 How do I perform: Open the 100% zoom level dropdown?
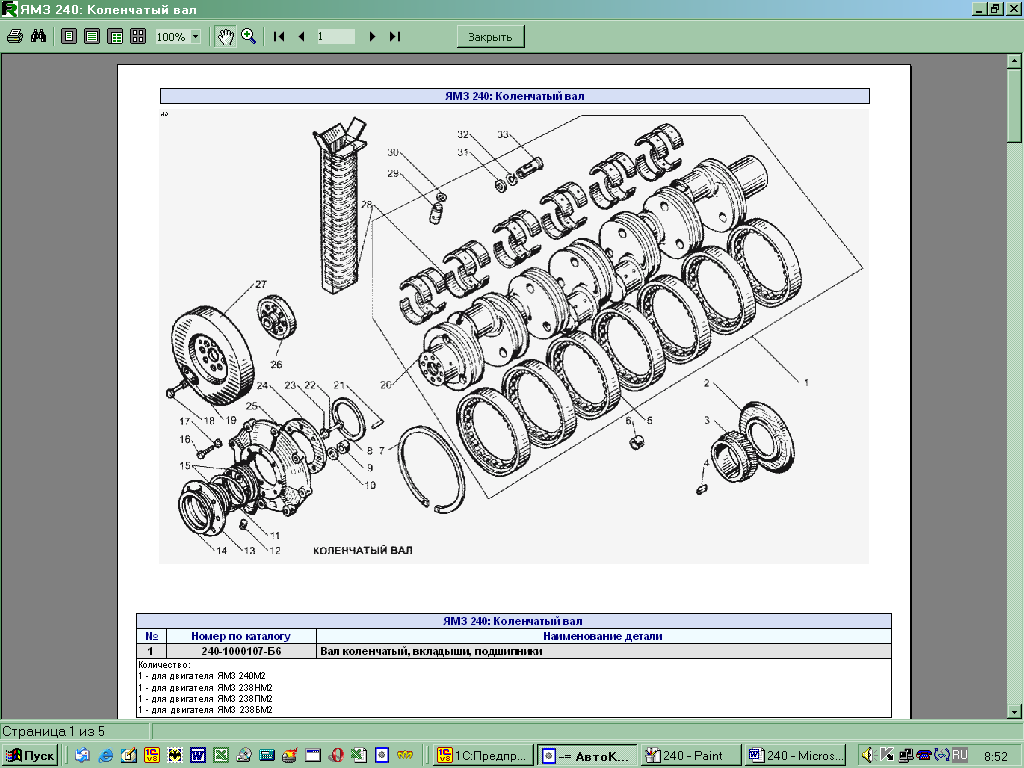click(x=195, y=37)
